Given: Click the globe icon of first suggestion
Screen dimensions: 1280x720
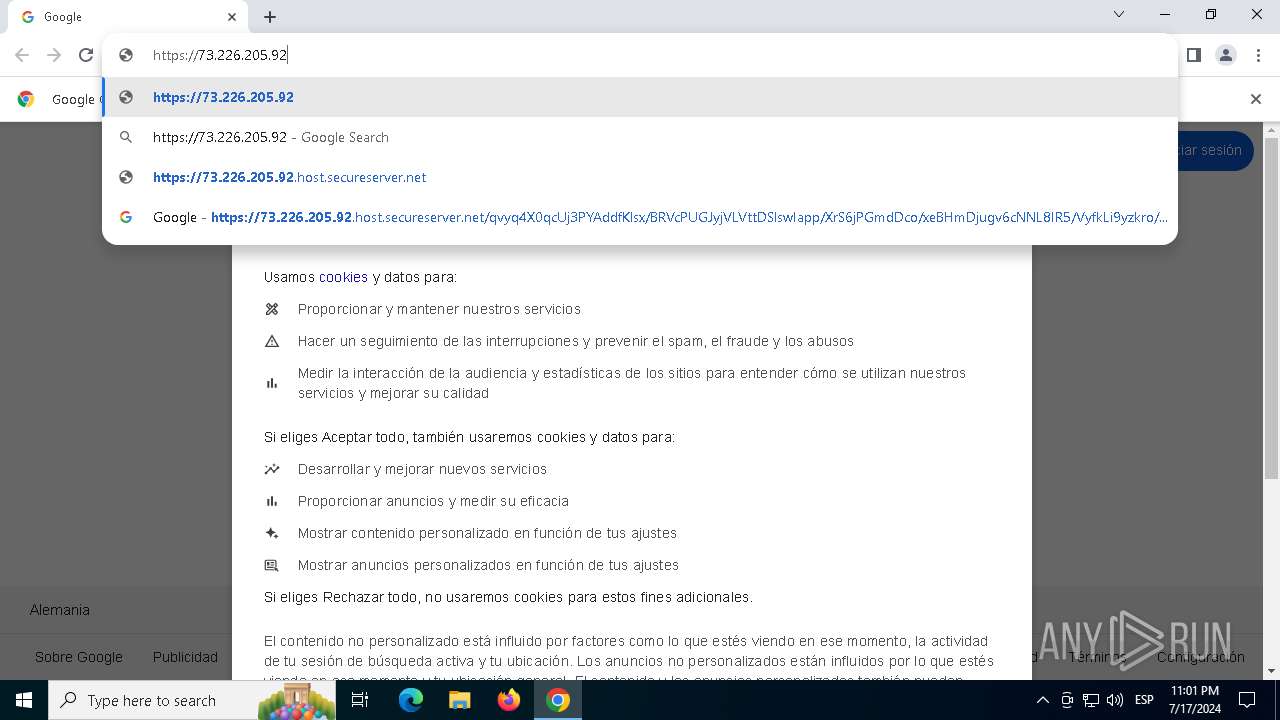Looking at the screenshot, I should tap(126, 97).
